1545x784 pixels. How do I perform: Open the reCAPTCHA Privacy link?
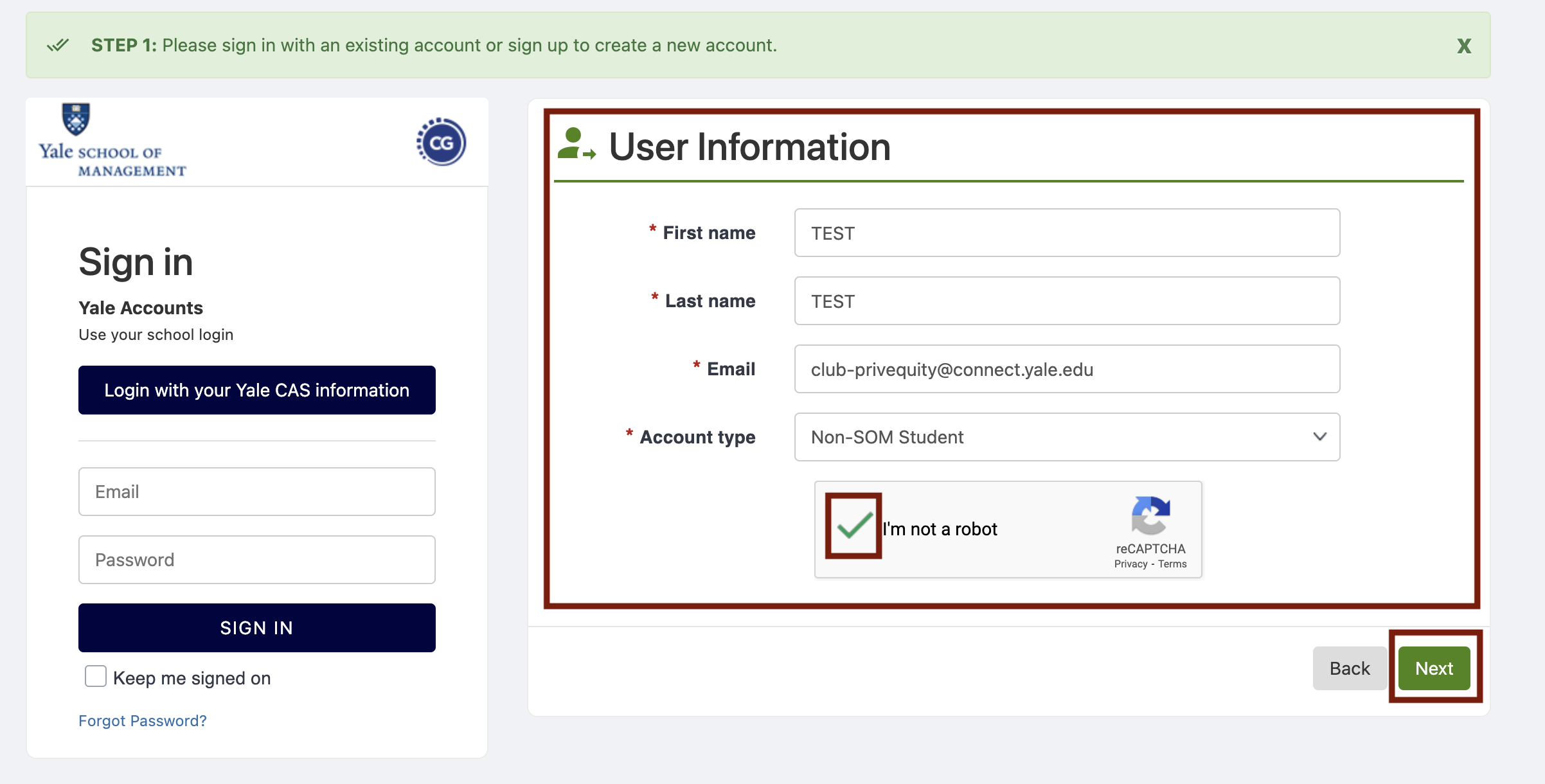pos(1130,564)
